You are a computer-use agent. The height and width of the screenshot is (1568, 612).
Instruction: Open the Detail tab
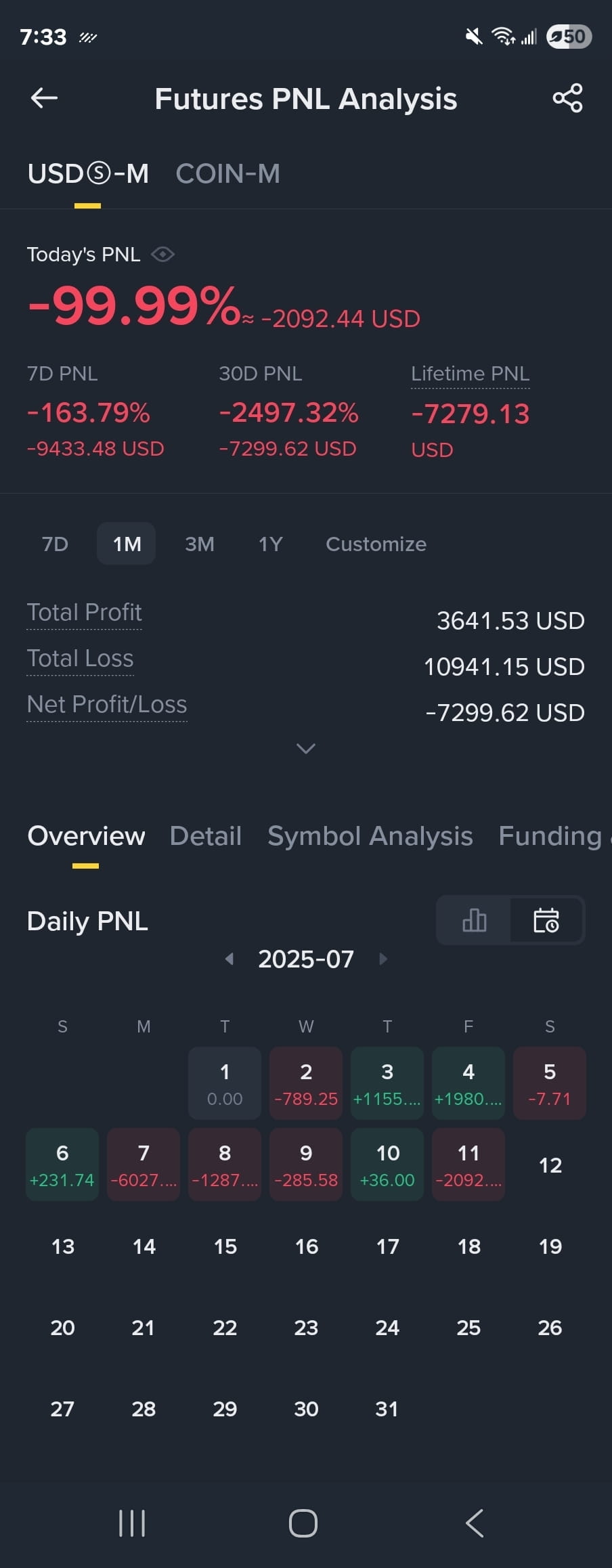click(x=206, y=836)
